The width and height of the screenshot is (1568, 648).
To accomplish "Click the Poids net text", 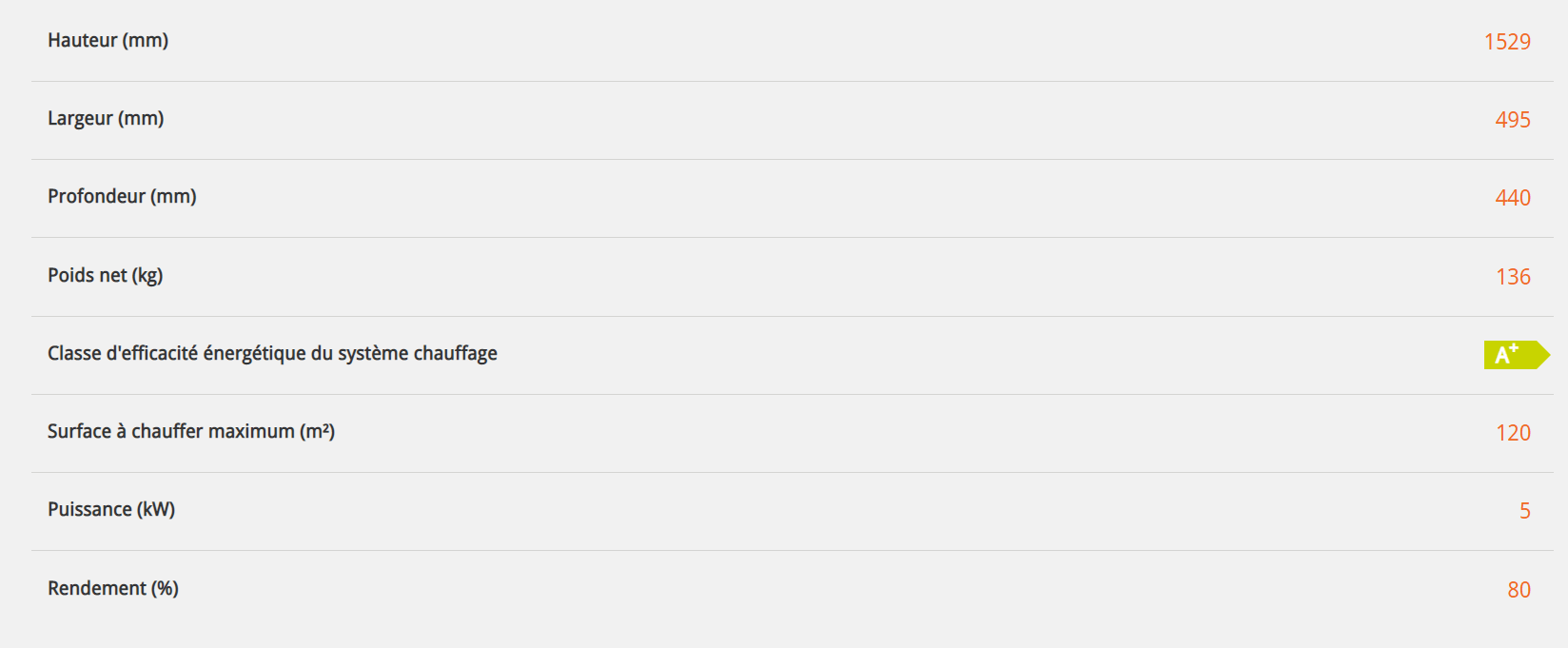I will 87,276.
